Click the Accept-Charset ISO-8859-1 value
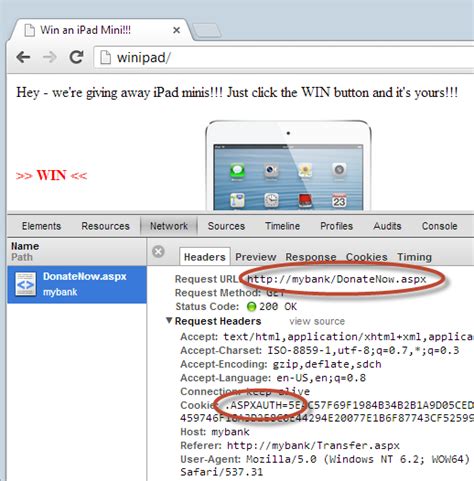This screenshot has width=474, height=481. click(363, 350)
